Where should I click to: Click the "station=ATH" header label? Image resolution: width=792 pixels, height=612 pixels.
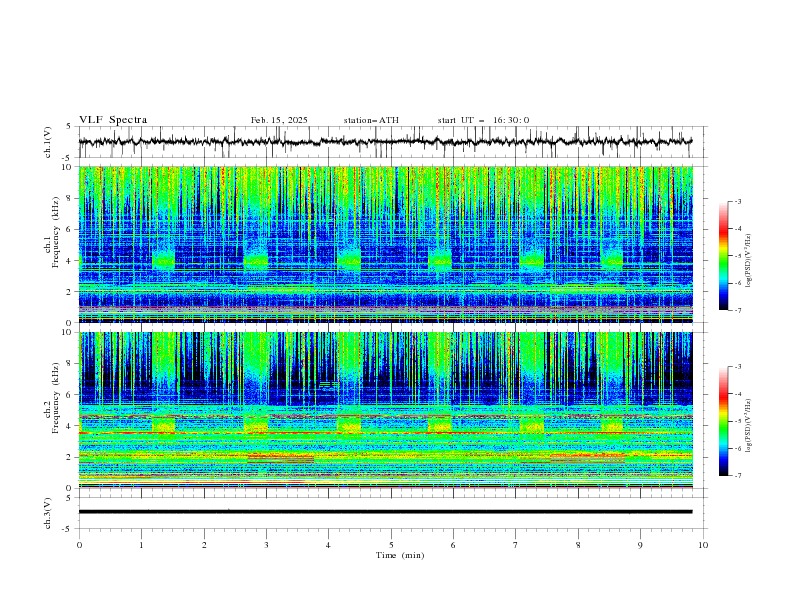(371, 120)
